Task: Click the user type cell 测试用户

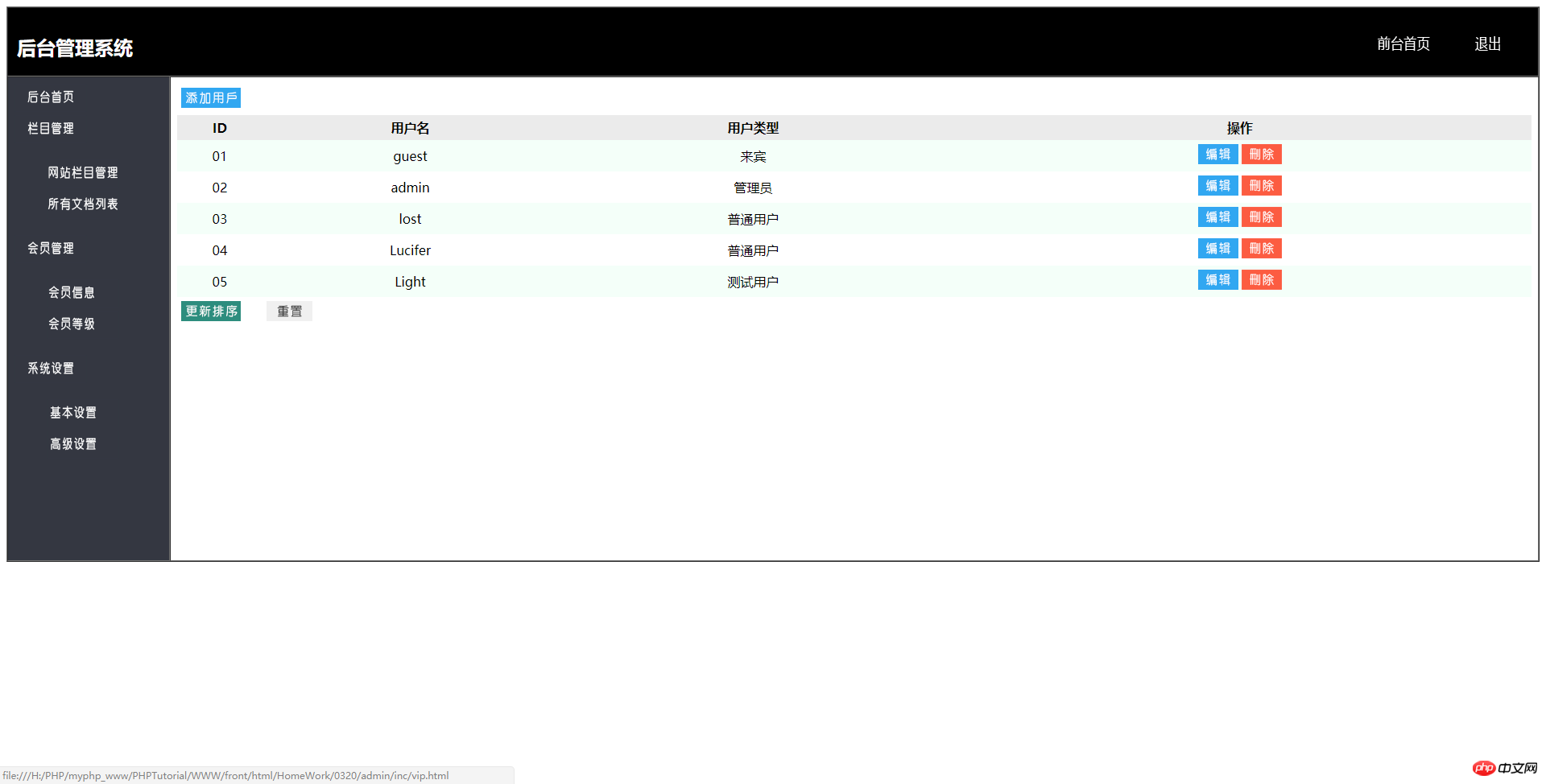Action: 753,283
